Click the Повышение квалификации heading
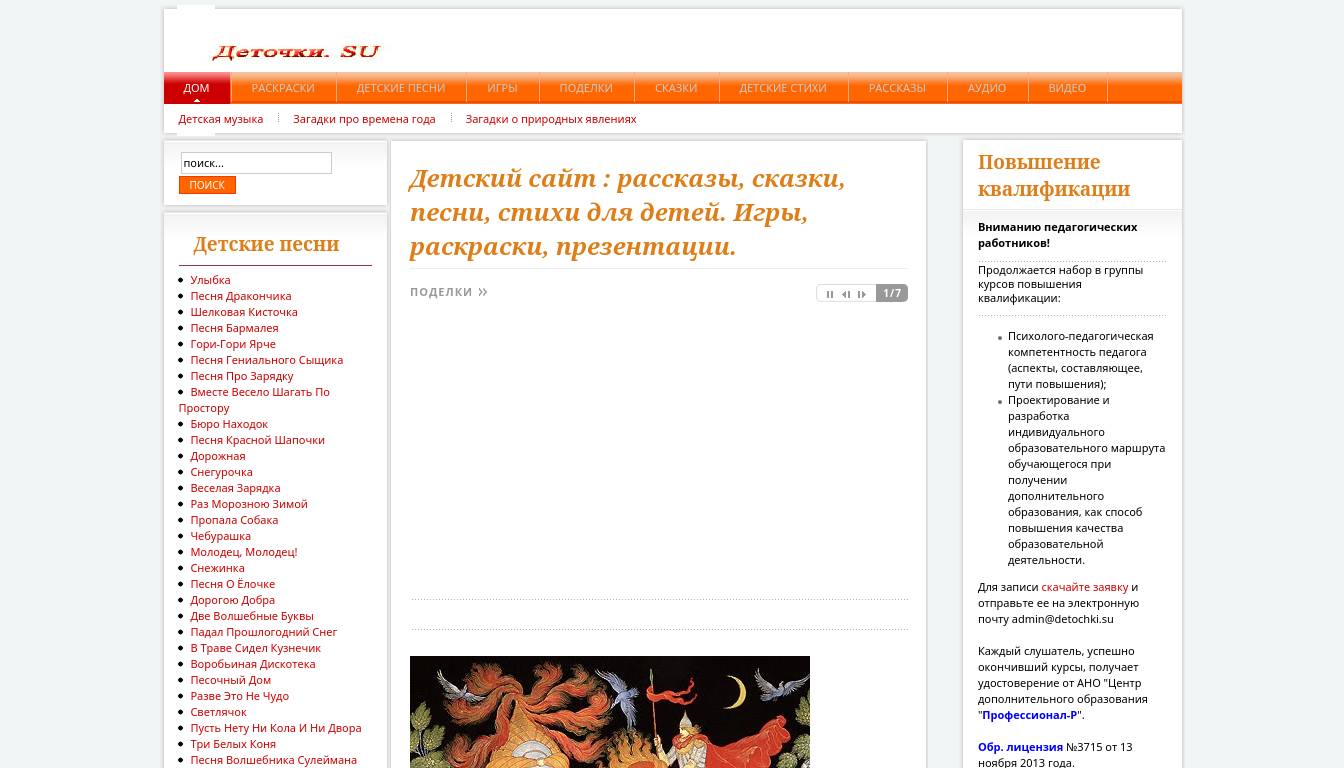The height and width of the screenshot is (768, 1344). (1054, 175)
